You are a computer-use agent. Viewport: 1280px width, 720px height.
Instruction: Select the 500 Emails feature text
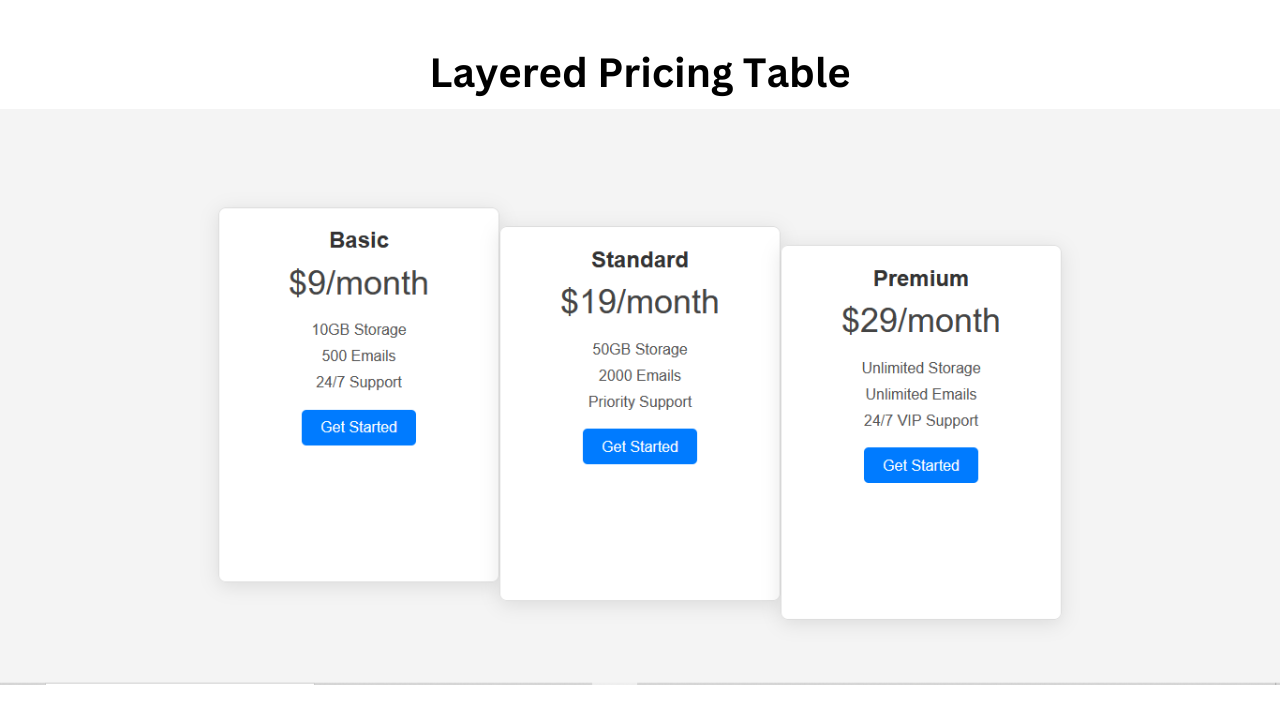point(358,356)
